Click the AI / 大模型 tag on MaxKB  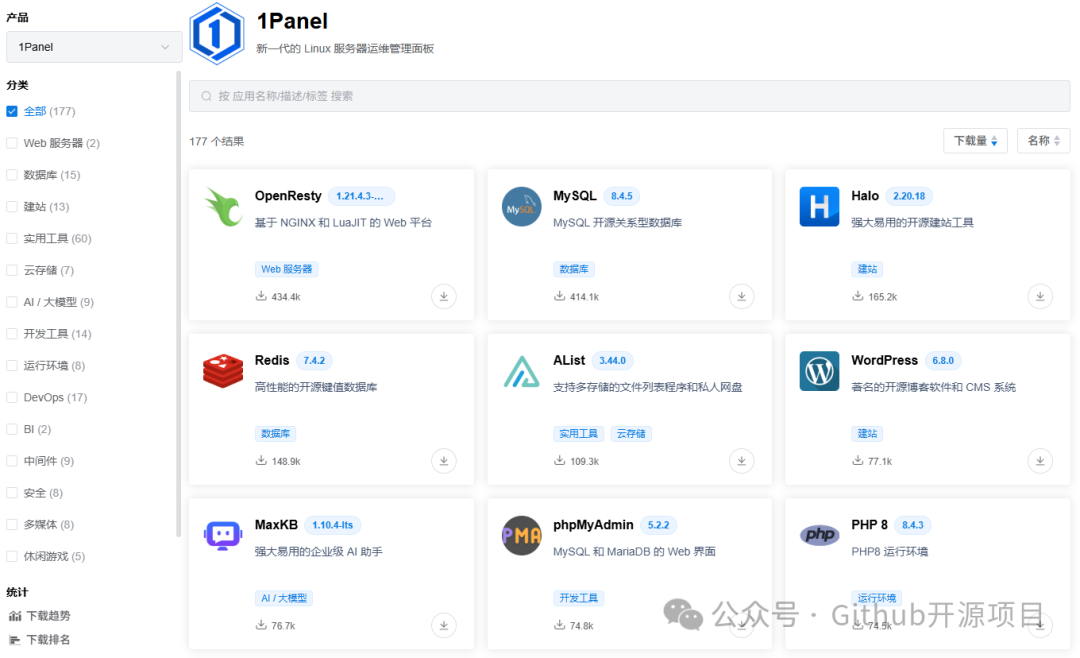(x=284, y=598)
